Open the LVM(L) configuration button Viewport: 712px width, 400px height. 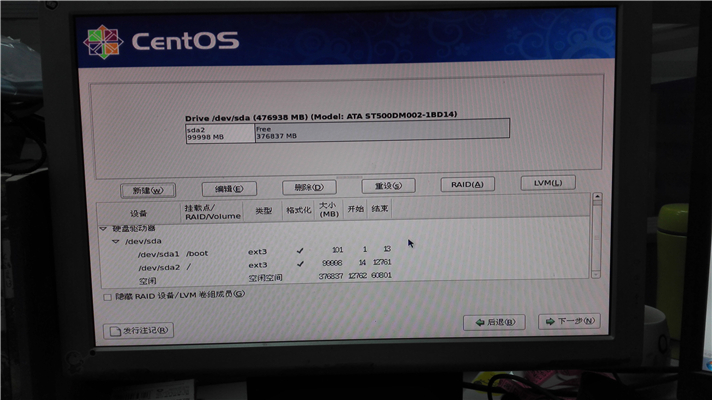548,183
